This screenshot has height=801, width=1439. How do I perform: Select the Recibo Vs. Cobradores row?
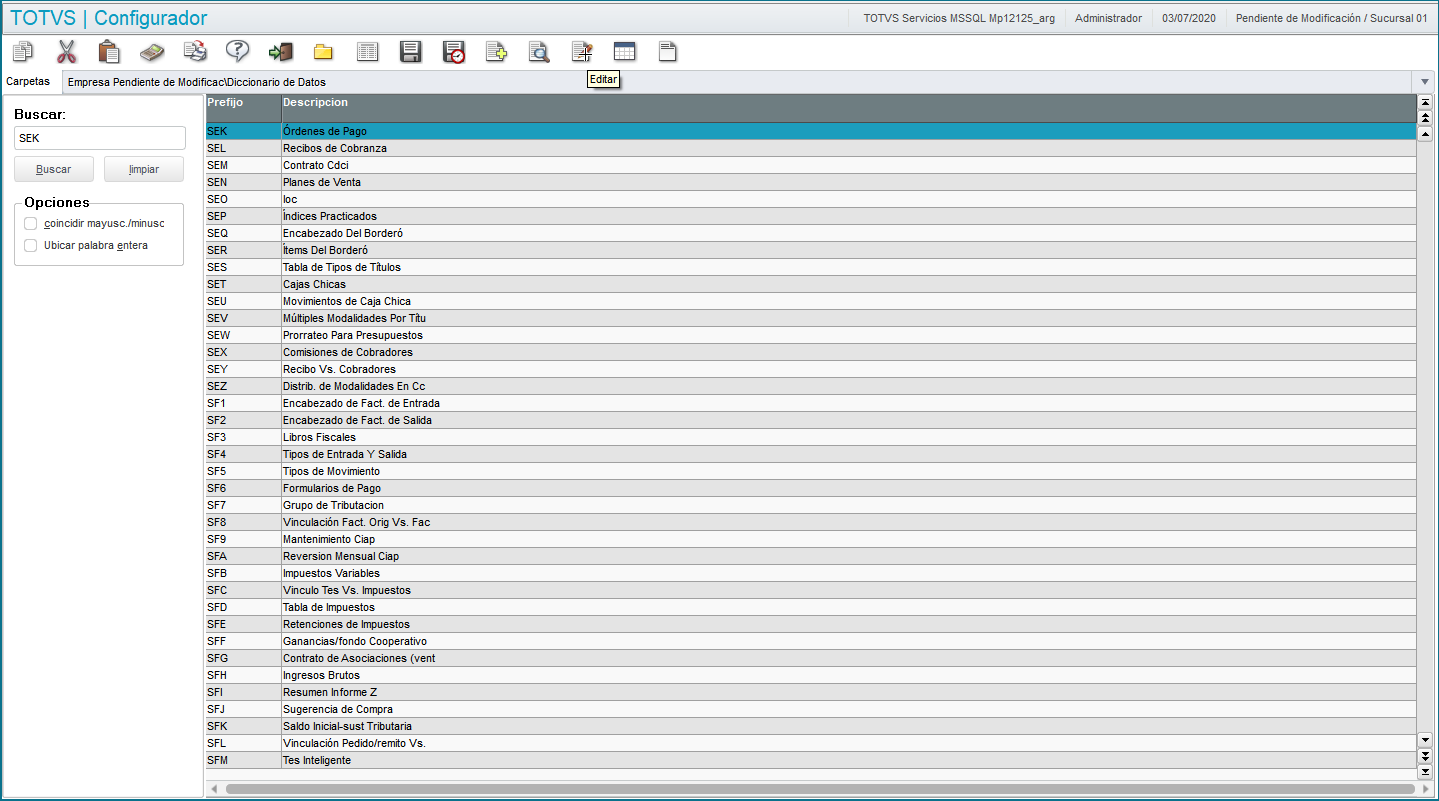[x=811, y=369]
